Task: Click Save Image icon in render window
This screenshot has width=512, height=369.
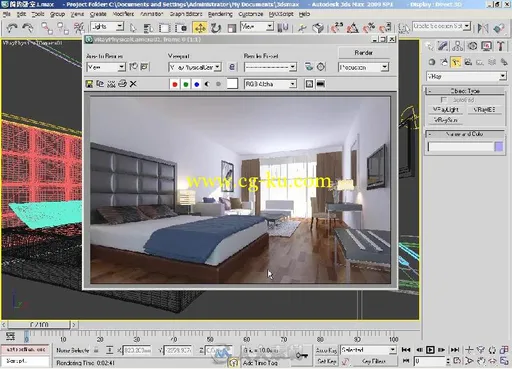Action: pyautogui.click(x=89, y=84)
